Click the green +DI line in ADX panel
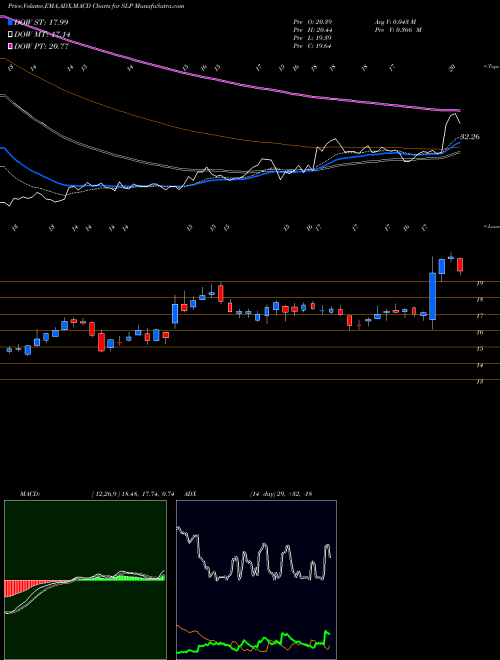500x660 pixels. click(253, 644)
